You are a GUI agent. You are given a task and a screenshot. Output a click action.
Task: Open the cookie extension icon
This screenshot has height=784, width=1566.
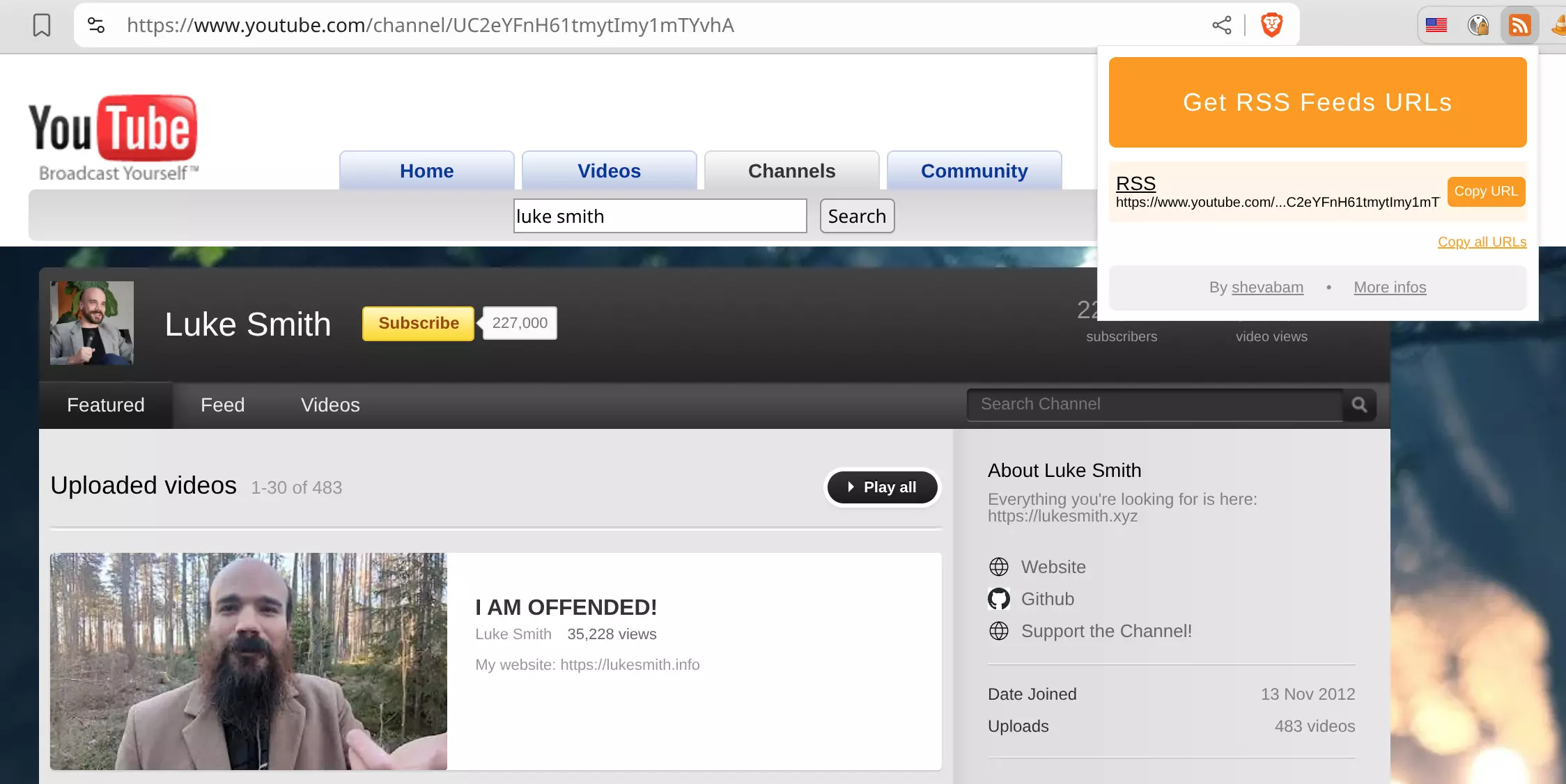[x=1478, y=26]
